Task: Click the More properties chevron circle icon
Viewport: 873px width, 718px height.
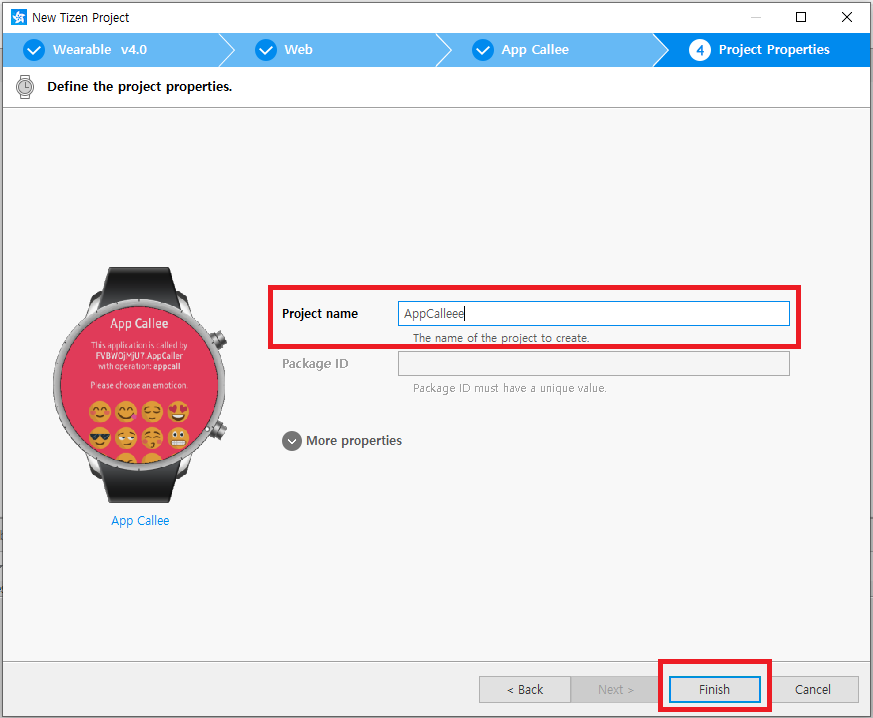Action: click(292, 441)
